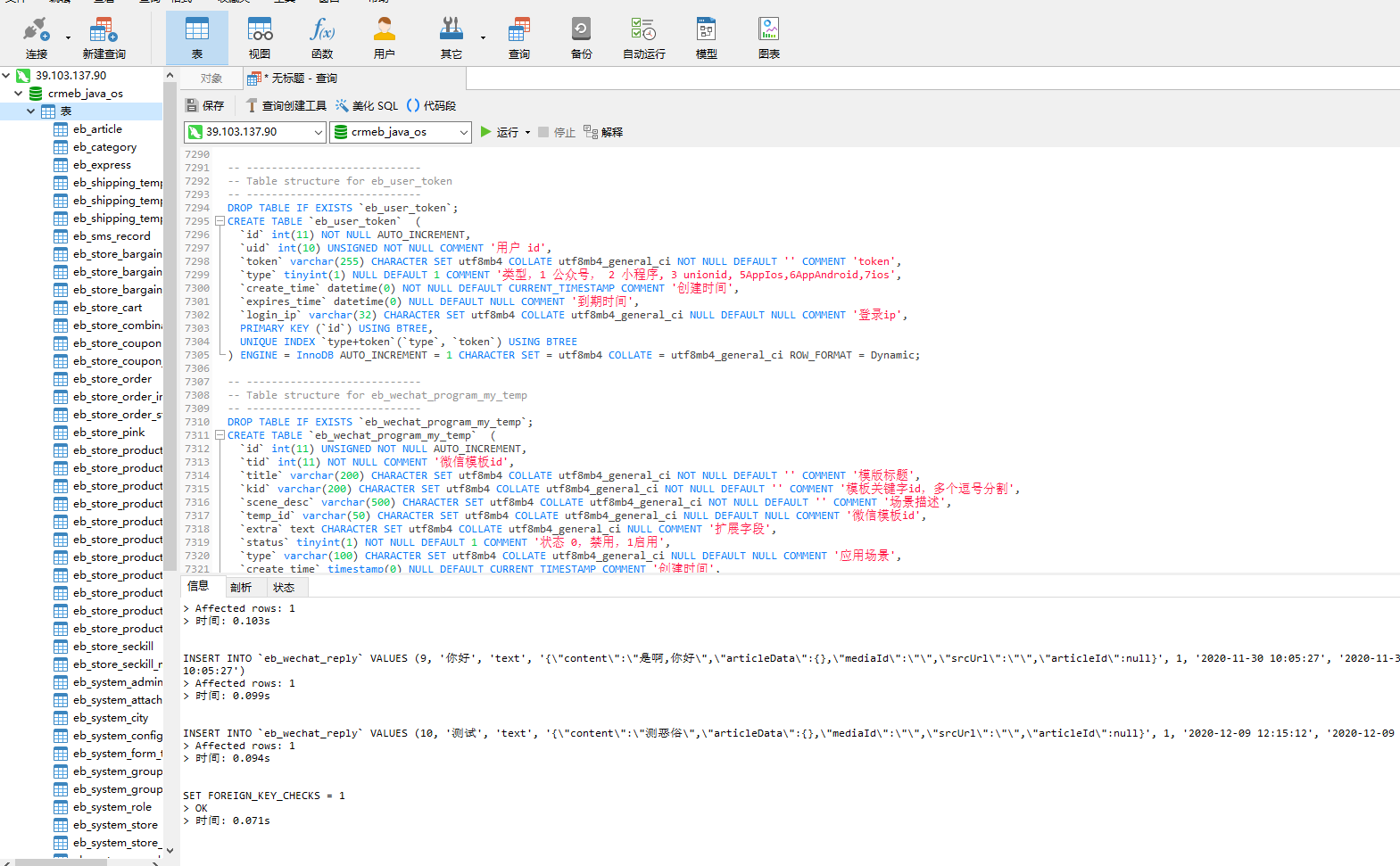Select the eb_category table
The height and width of the screenshot is (866, 1400).
tap(104, 147)
